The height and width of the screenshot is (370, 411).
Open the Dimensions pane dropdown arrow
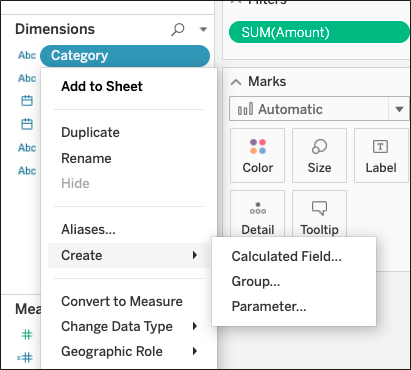click(x=203, y=29)
